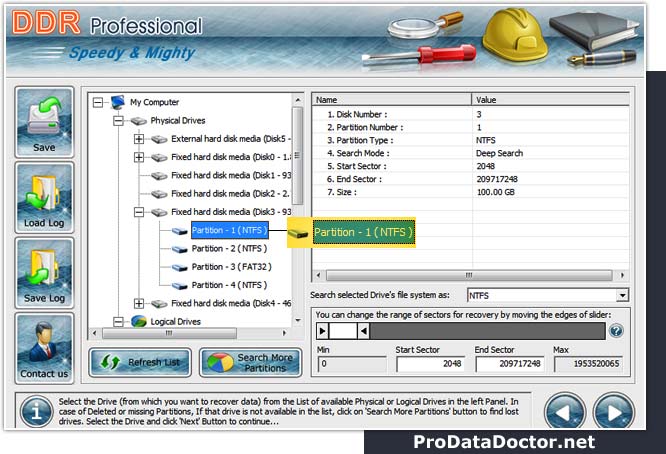
Task: Click tree panel scroll down arrow
Action: [298, 320]
